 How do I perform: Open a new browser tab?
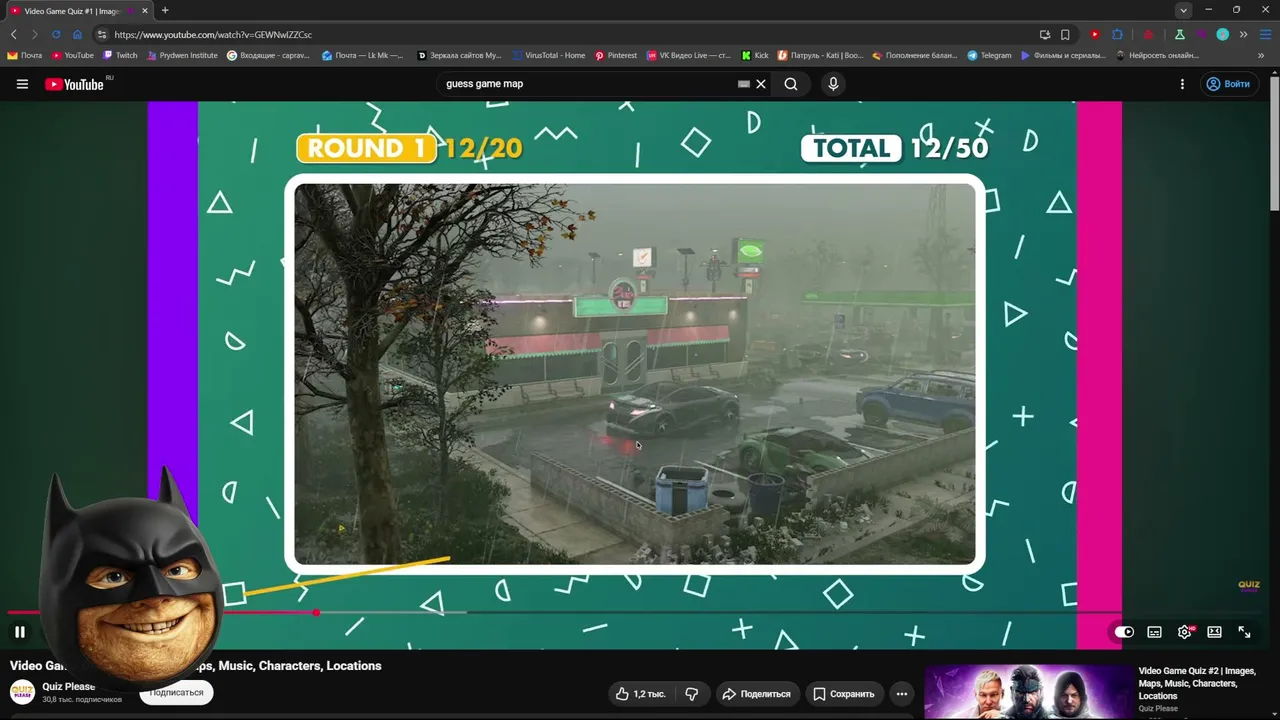pyautogui.click(x=165, y=10)
